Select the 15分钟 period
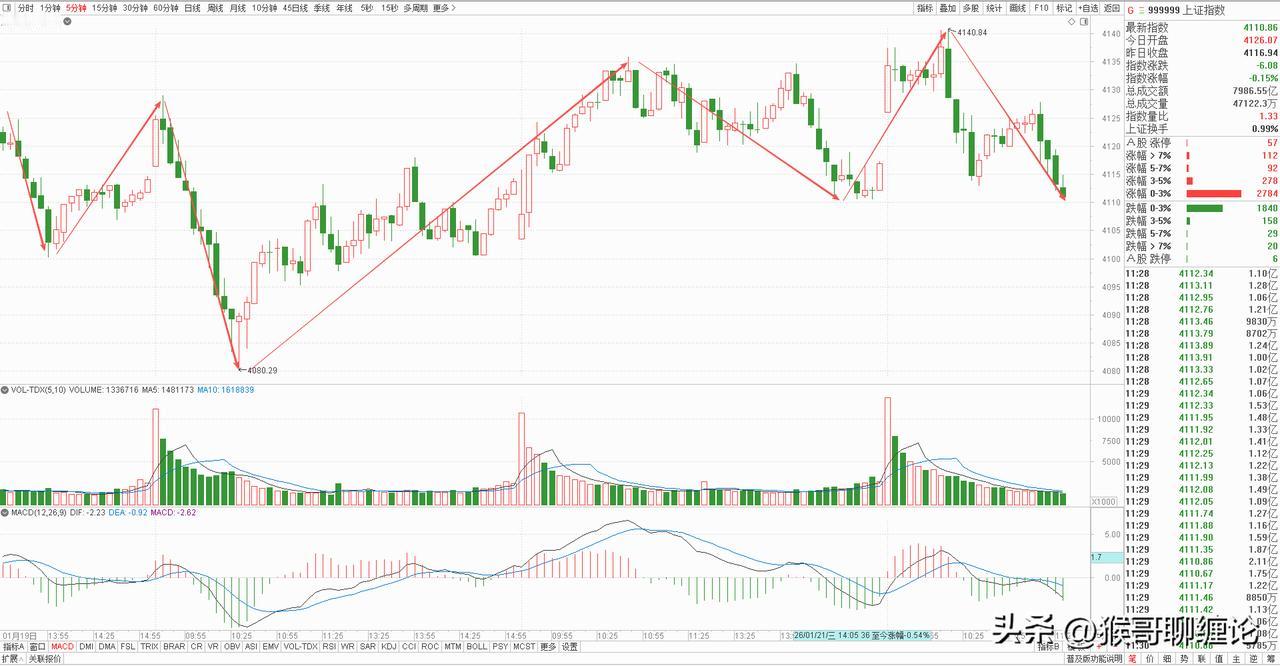1280x666 pixels. click(105, 7)
